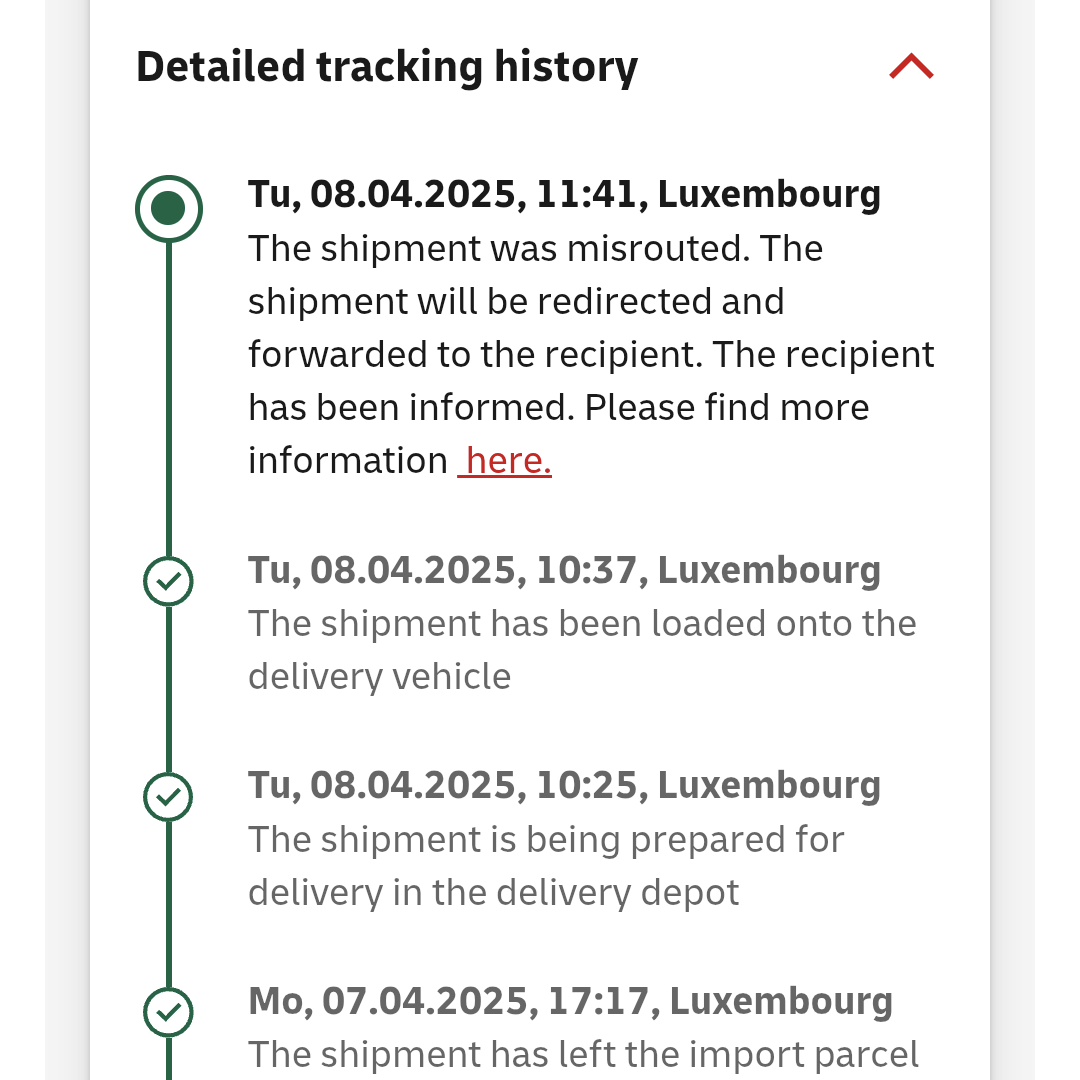Click the Mo, 07.04.2025 17:17 event title
Image resolution: width=1080 pixels, height=1080 pixels.
click(570, 1001)
